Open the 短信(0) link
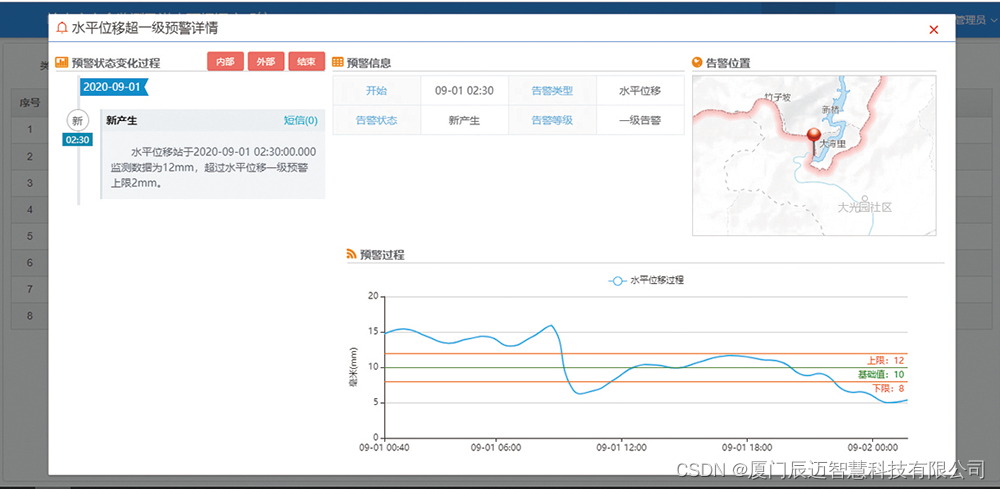1000x489 pixels. (x=300, y=120)
